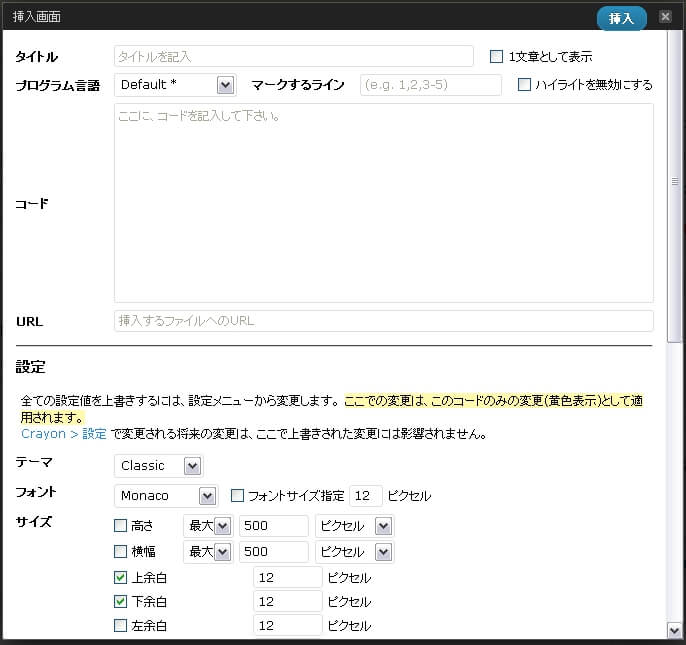Close the 挿入画面 dialog with X icon

pos(665,17)
